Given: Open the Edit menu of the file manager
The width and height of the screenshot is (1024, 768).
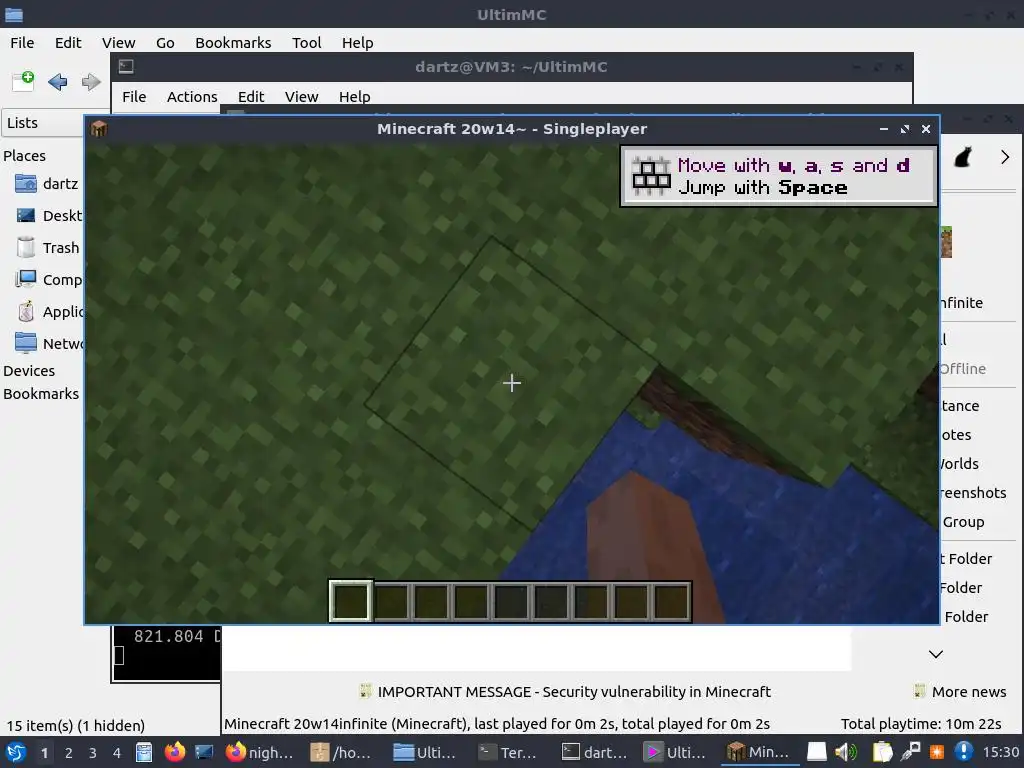Looking at the screenshot, I should [x=68, y=42].
